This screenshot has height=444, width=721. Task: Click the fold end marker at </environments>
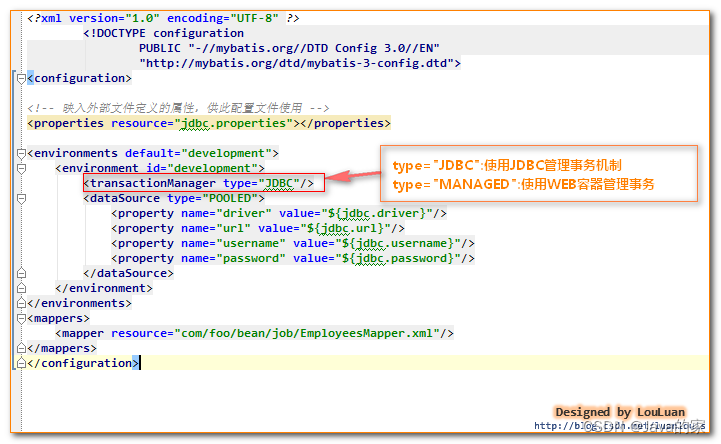(21, 303)
